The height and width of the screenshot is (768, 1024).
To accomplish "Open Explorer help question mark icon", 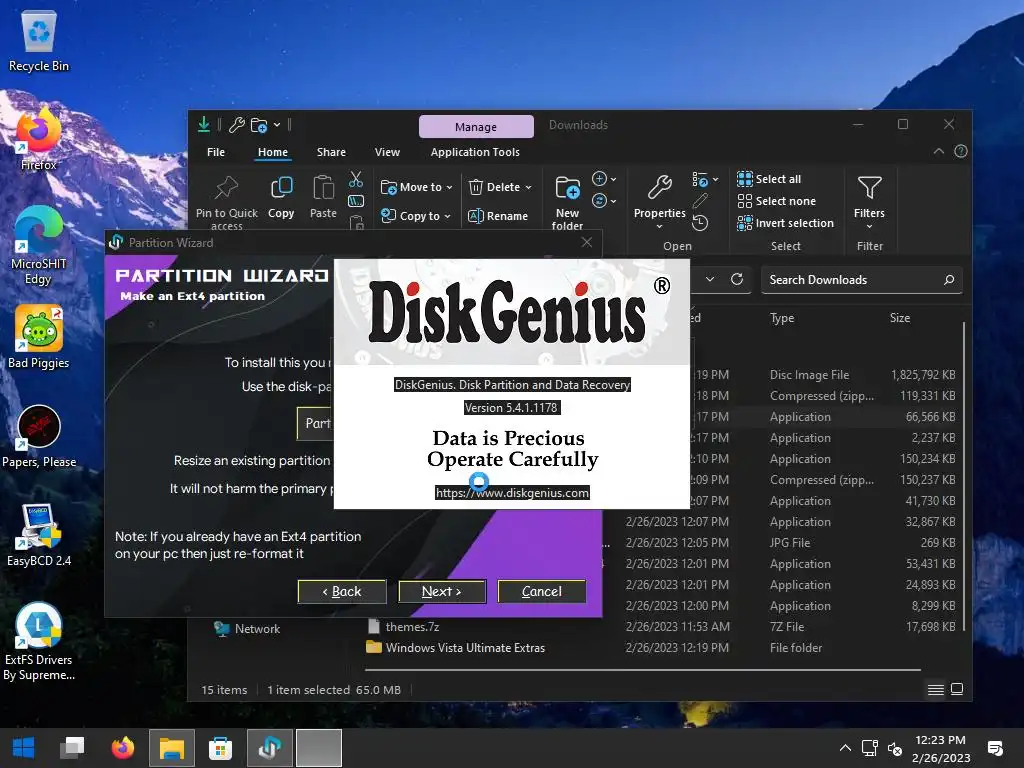I will (x=961, y=152).
